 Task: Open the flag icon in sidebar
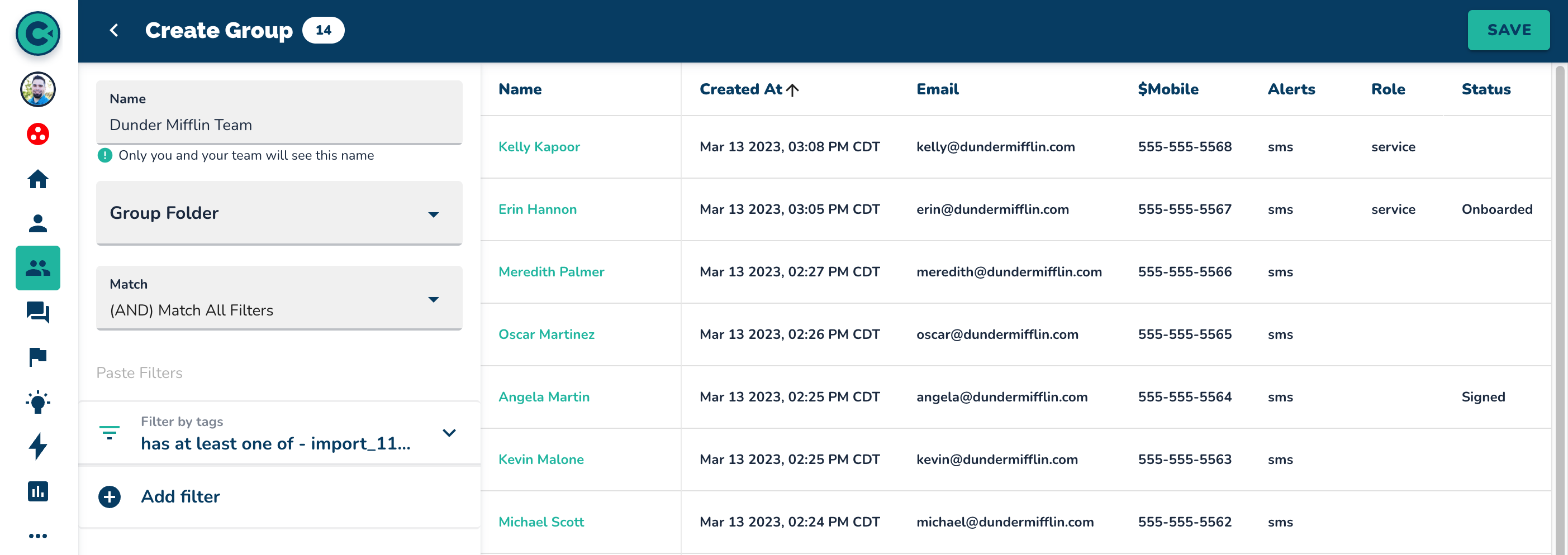coord(38,357)
